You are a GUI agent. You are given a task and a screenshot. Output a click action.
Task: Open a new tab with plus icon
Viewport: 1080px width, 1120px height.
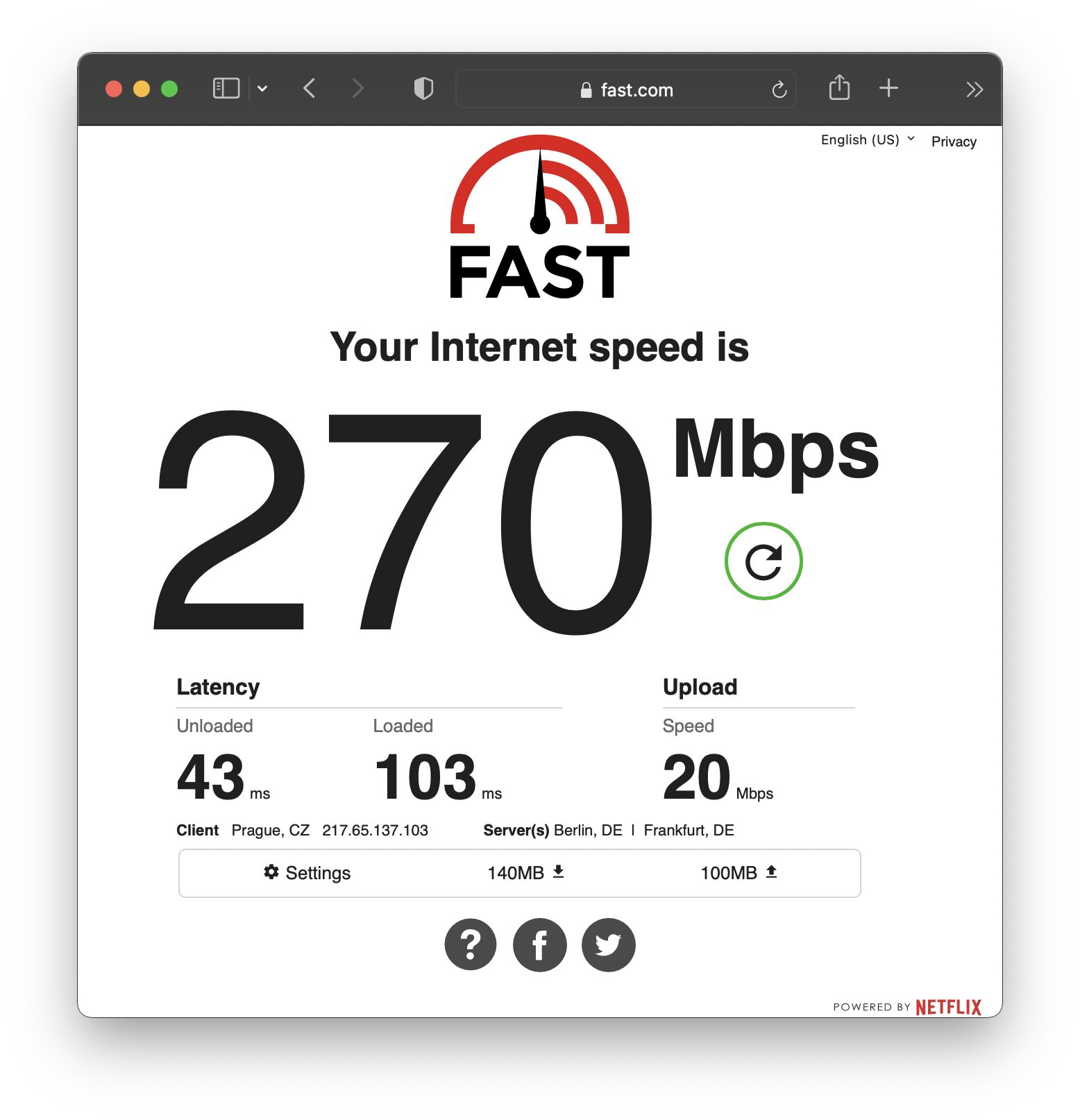888,88
